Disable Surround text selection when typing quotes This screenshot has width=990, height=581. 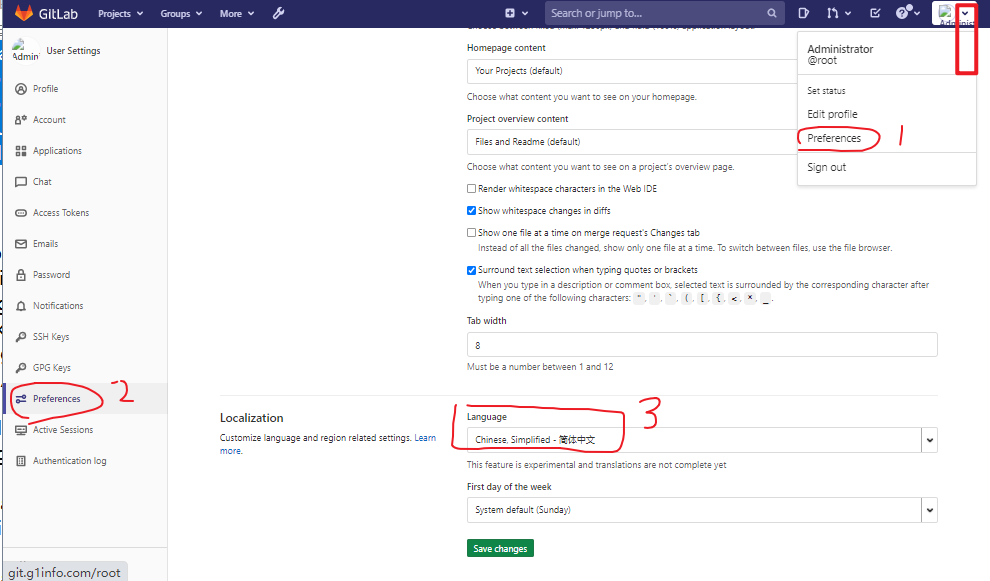pos(471,270)
